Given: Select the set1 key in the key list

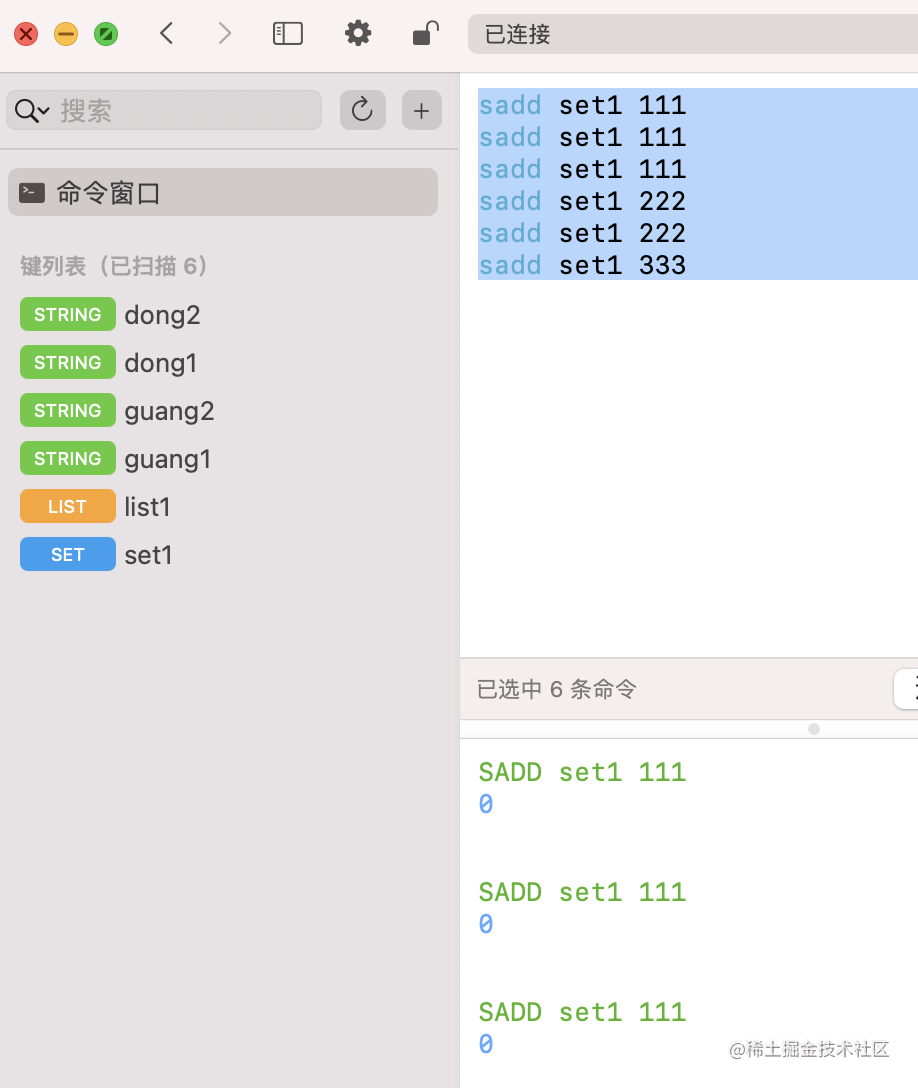Looking at the screenshot, I should coord(148,554).
